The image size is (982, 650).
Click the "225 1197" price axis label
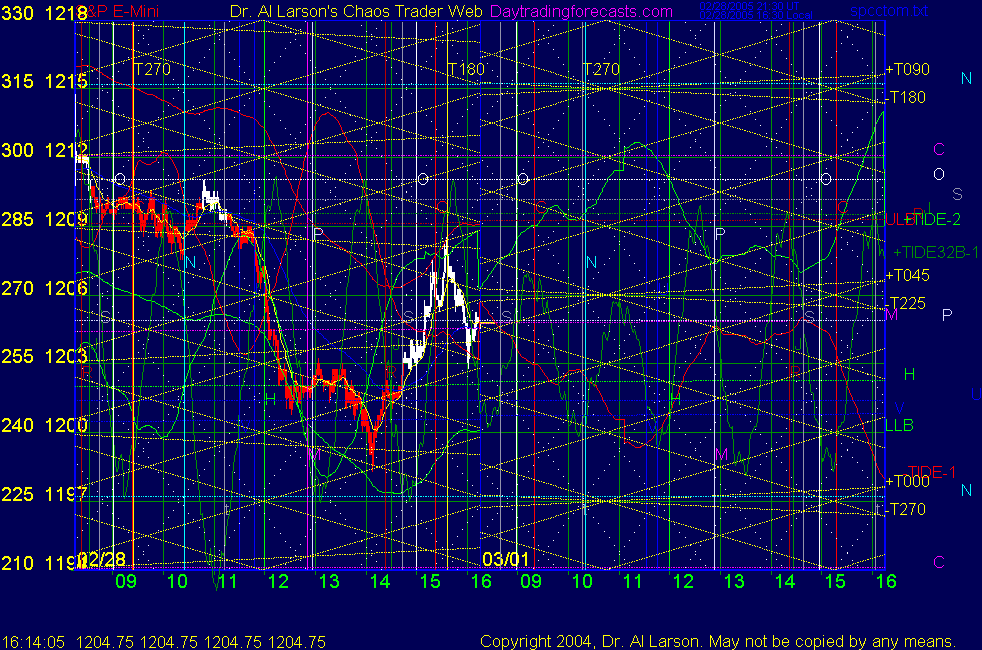coord(44,494)
